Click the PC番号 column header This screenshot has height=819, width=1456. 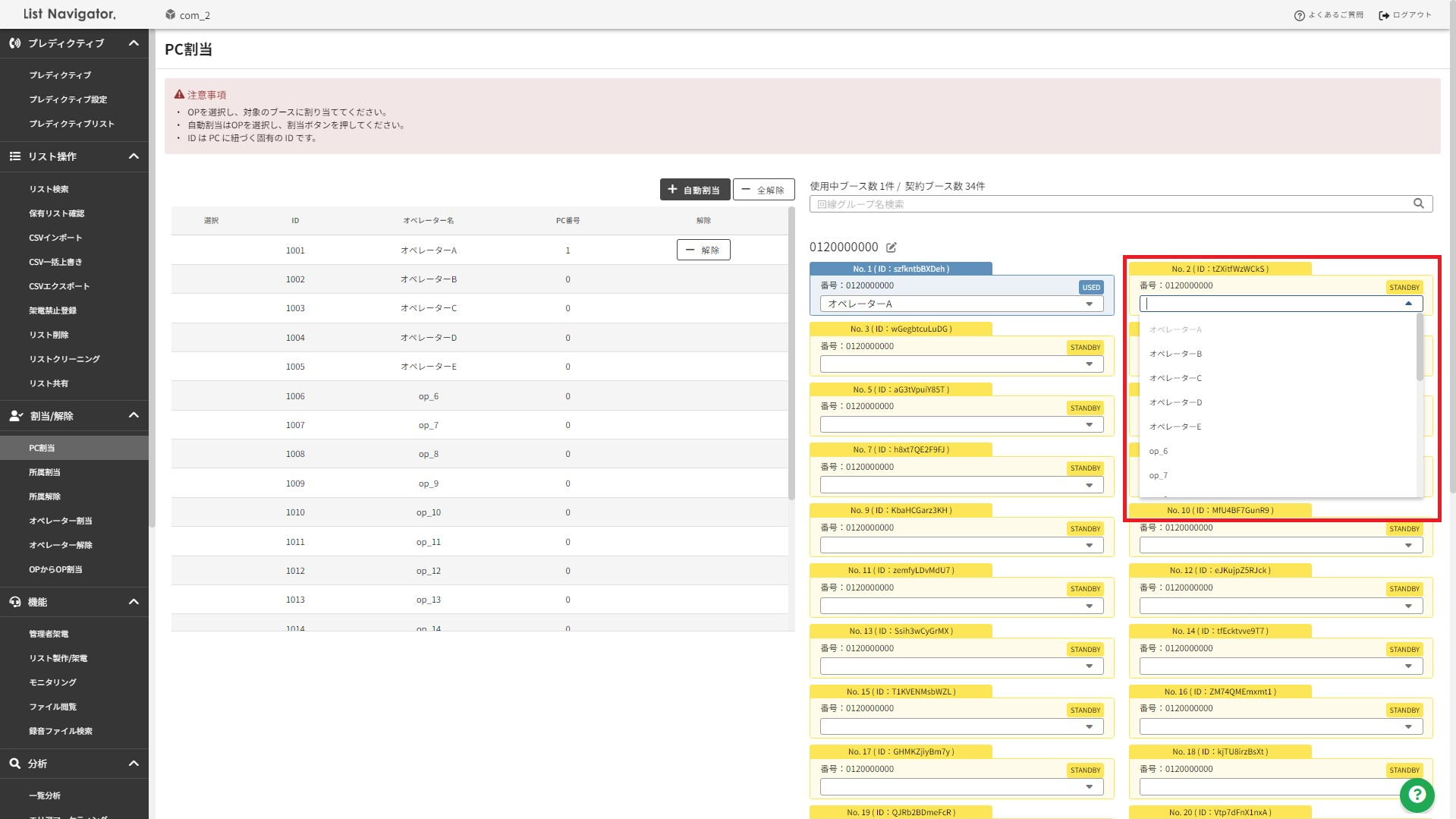pos(568,221)
